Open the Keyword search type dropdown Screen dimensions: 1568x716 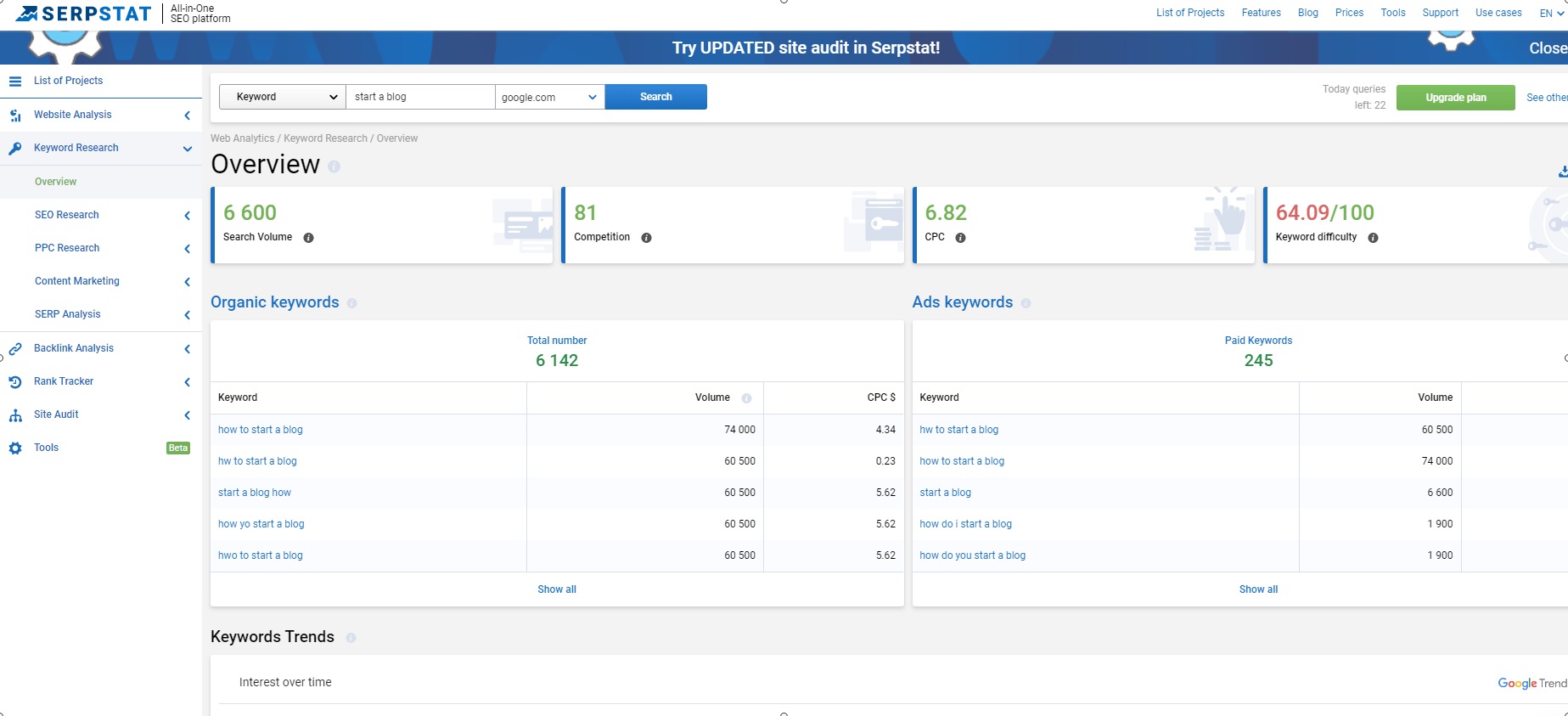pos(283,97)
